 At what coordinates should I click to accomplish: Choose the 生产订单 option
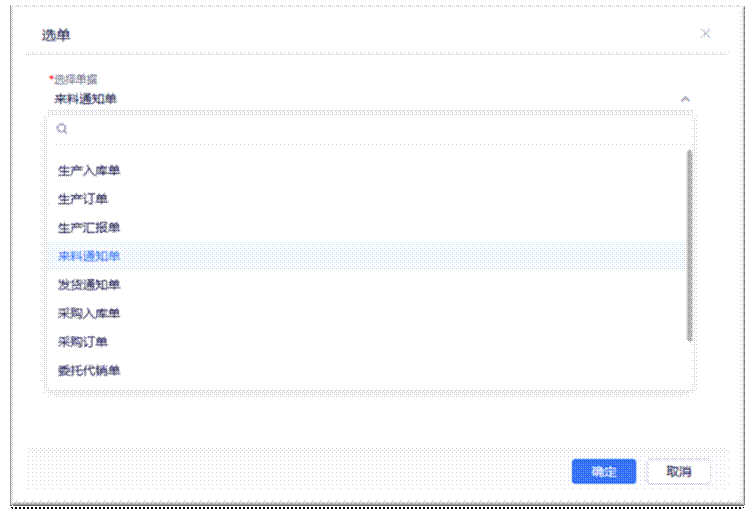[x=83, y=199]
